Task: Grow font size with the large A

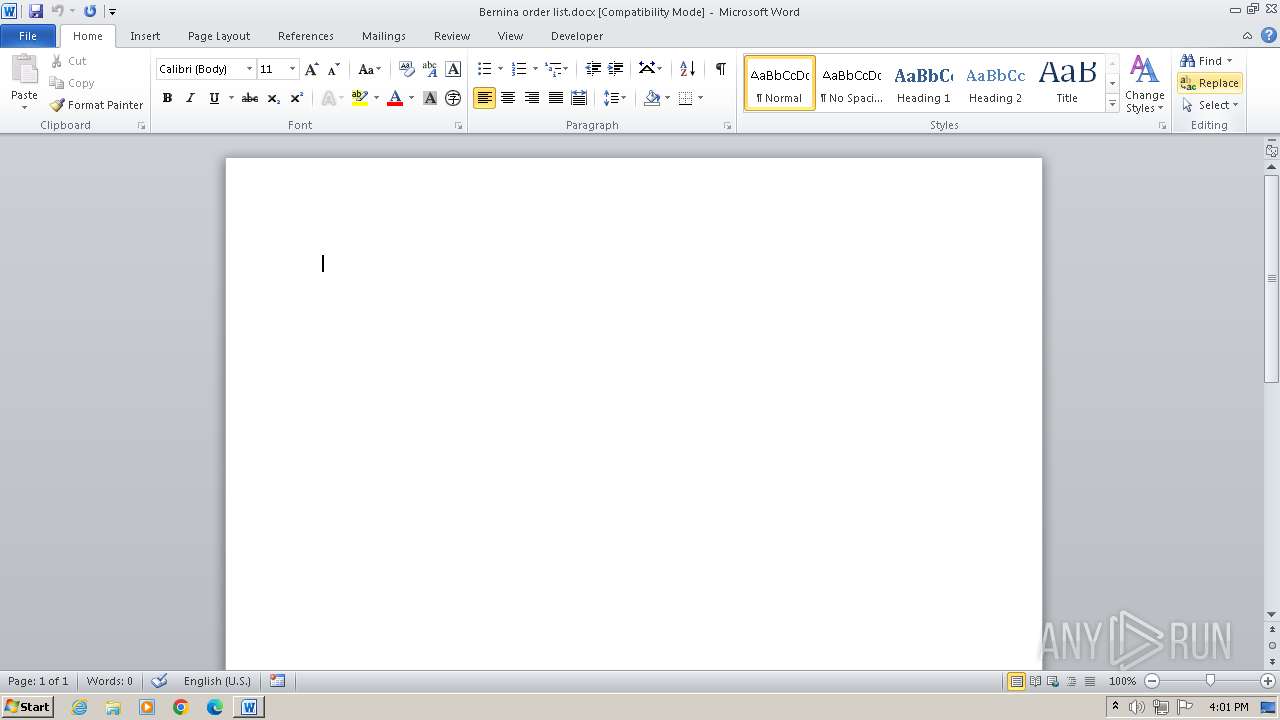Action: pyautogui.click(x=311, y=69)
